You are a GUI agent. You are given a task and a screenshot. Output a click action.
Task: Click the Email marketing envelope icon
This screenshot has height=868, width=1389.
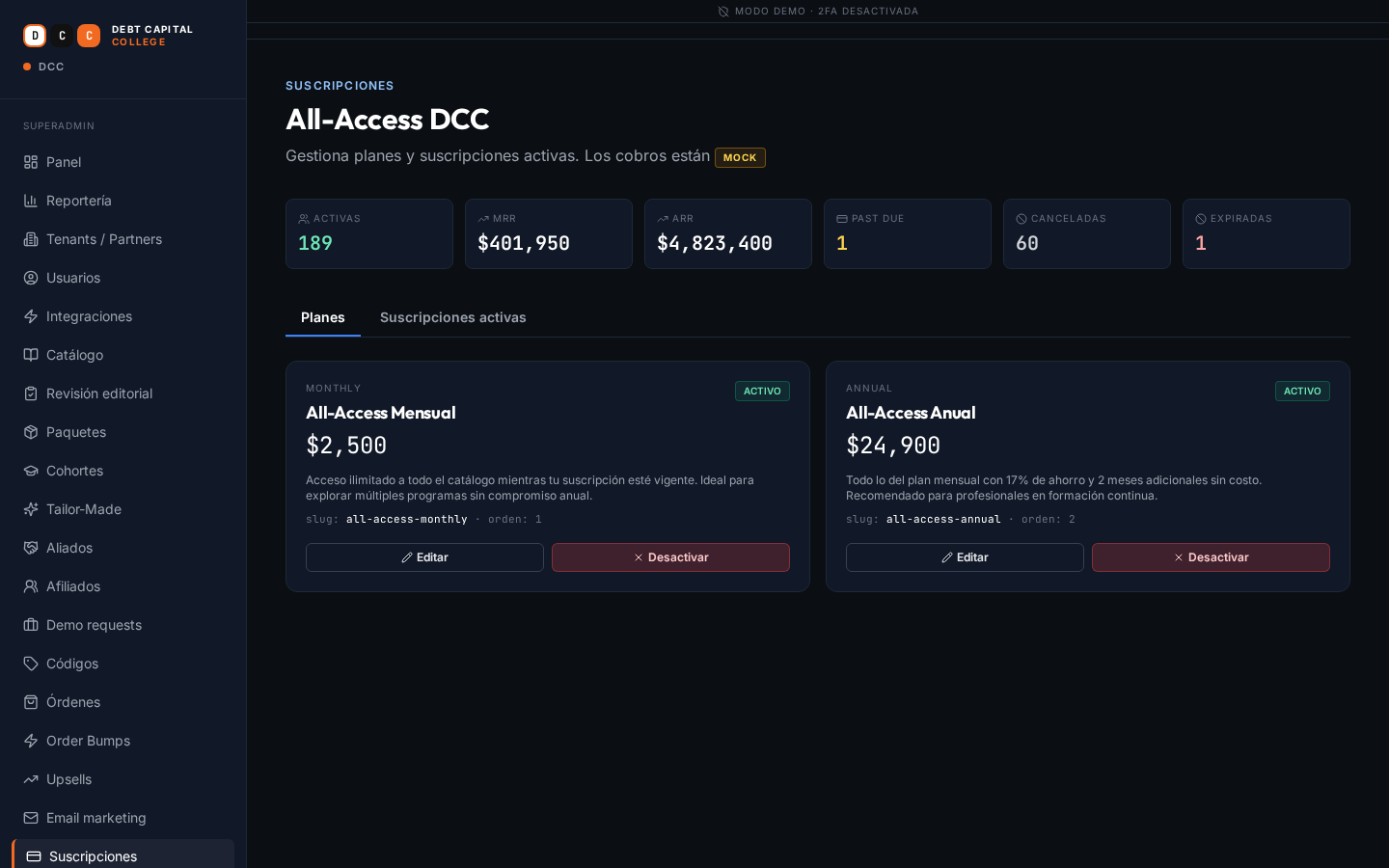(31, 818)
